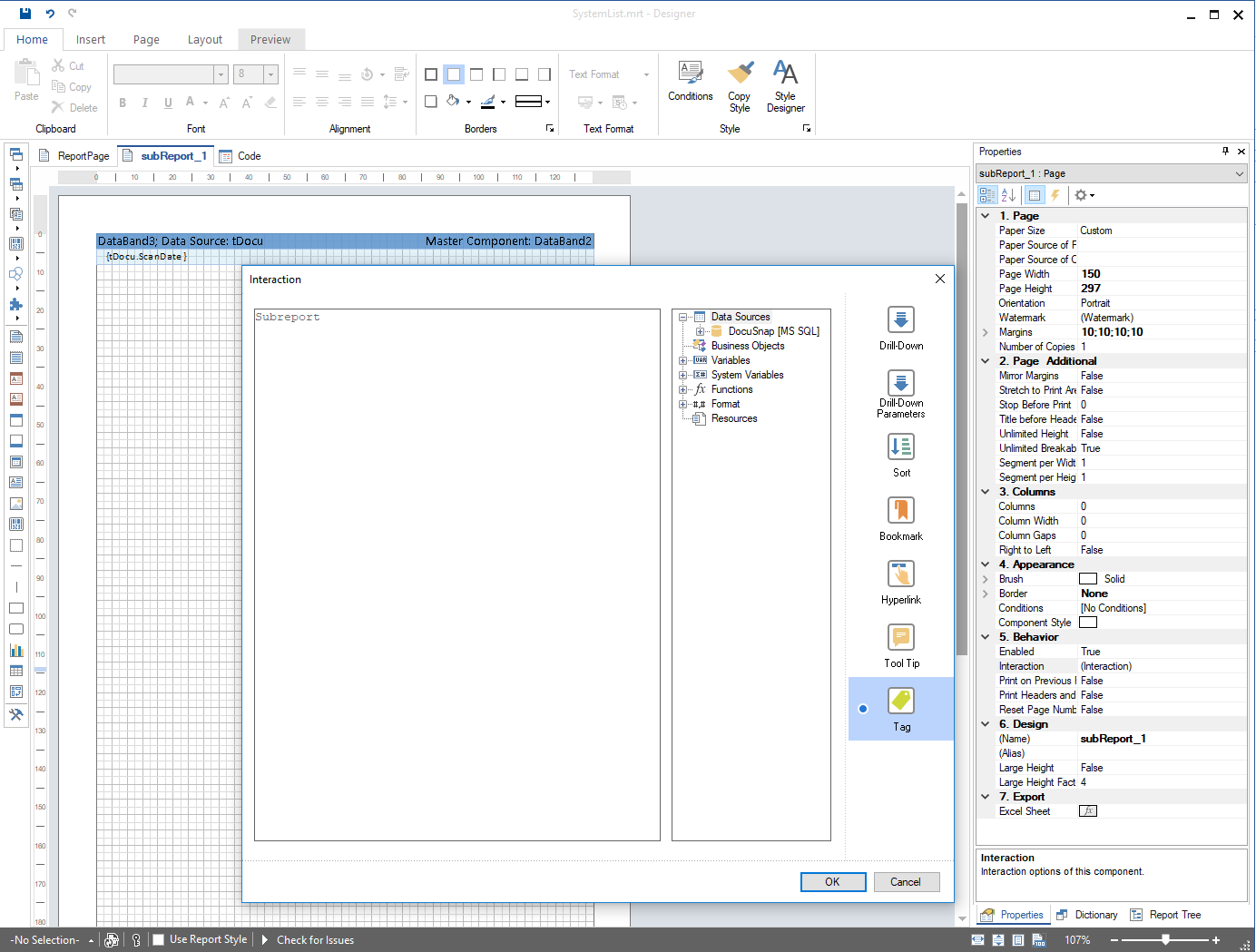Viewport: 1256px width, 952px height.
Task: Collapse the 1. Page property category
Action: pos(986,216)
